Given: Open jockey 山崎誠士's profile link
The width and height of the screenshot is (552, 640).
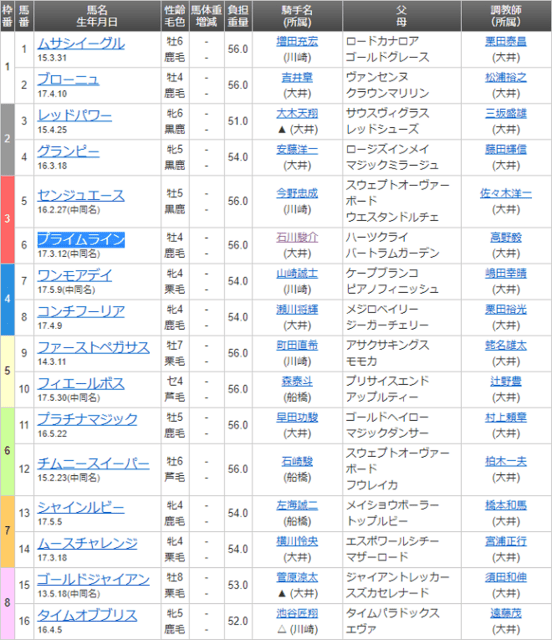Looking at the screenshot, I should (x=297, y=273).
